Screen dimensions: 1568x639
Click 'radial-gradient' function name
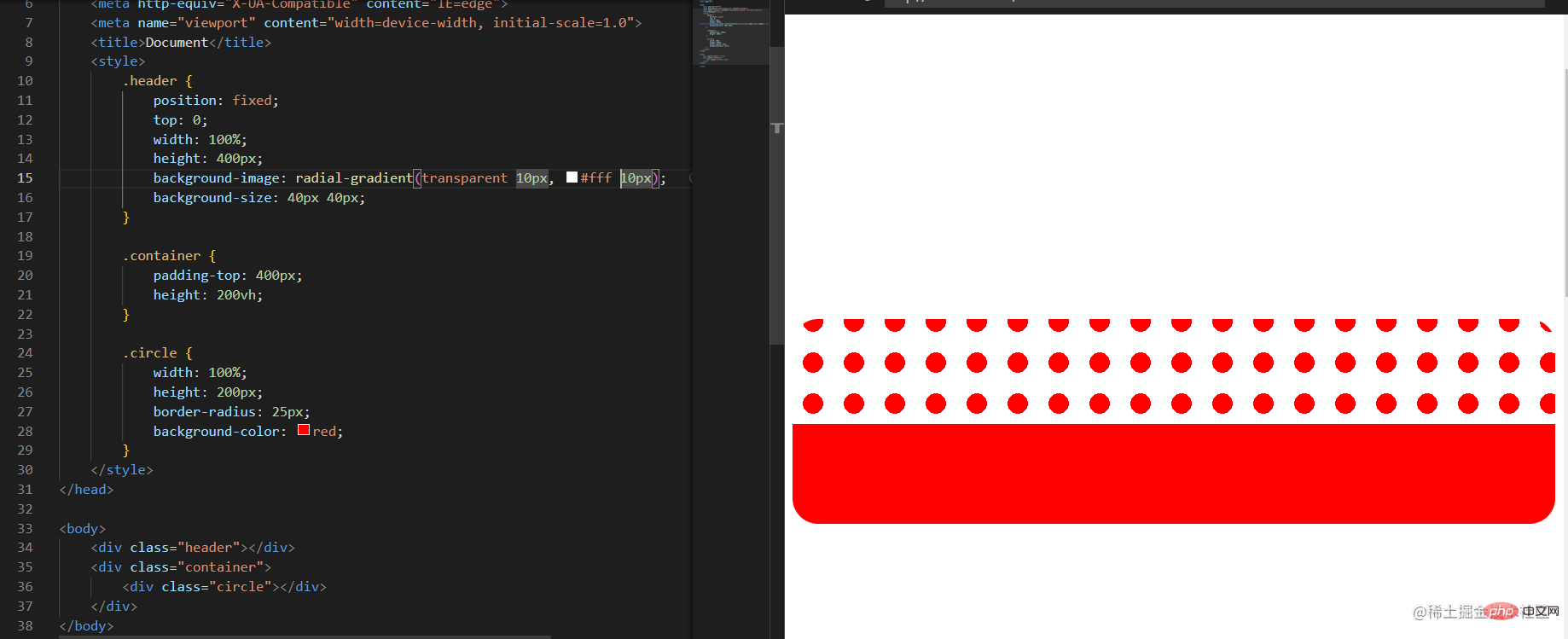tap(354, 178)
